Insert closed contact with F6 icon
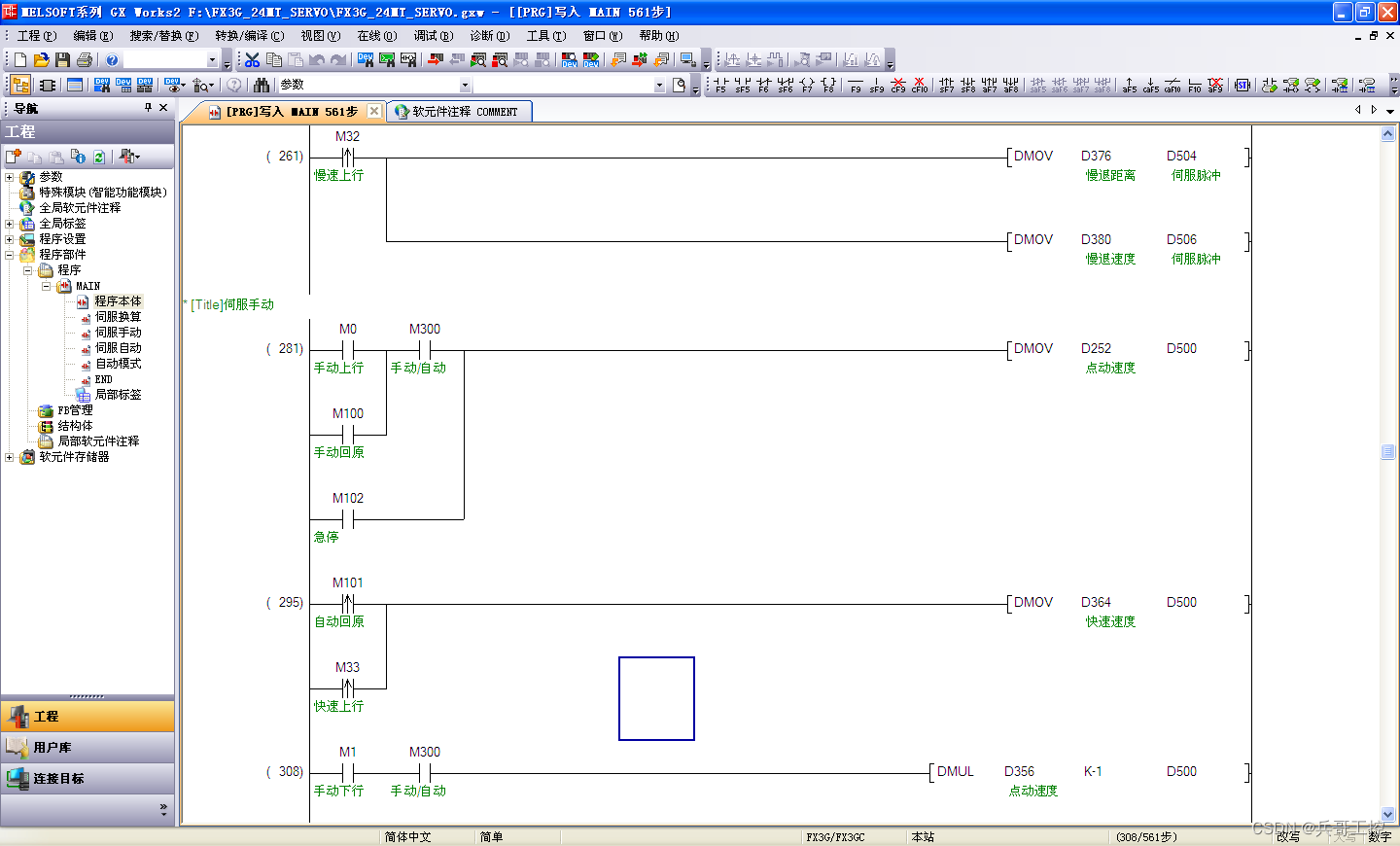Viewport: 1400px width, 846px height. click(x=764, y=86)
